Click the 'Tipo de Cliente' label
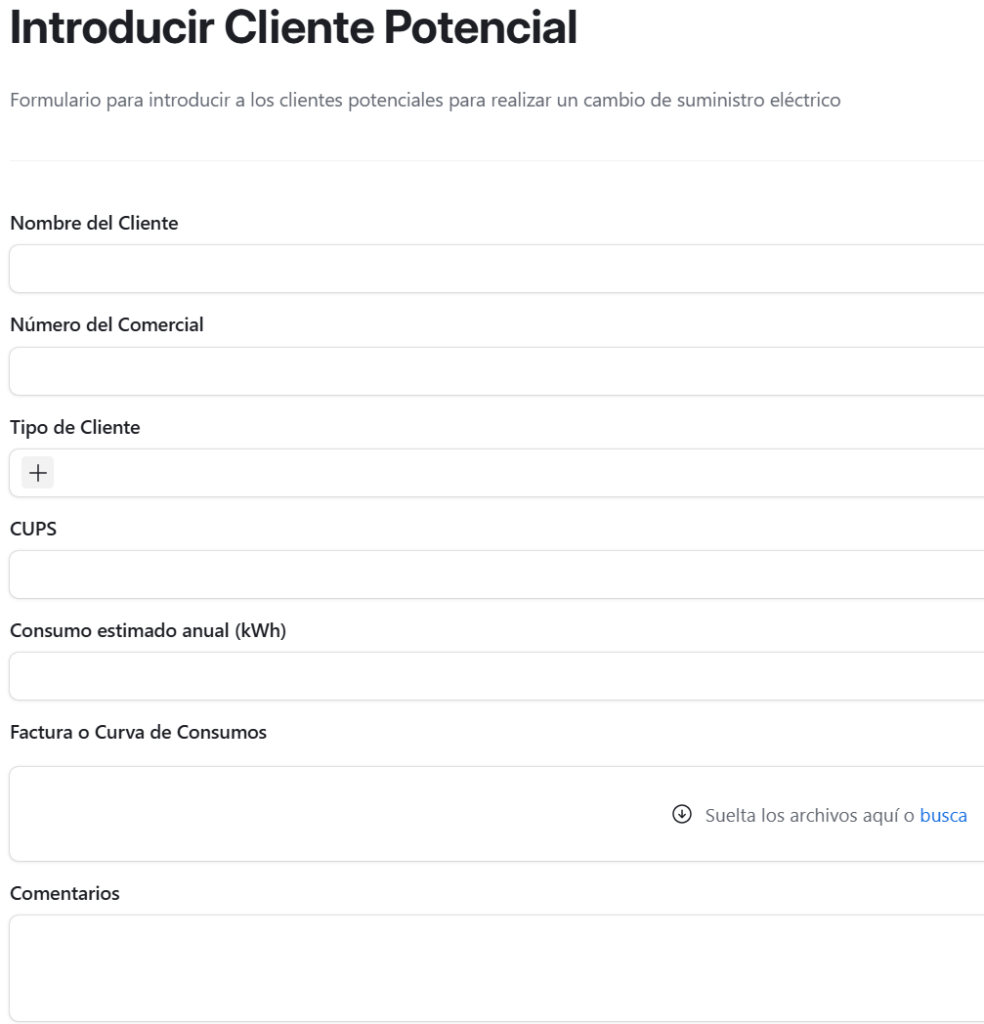 coord(75,427)
